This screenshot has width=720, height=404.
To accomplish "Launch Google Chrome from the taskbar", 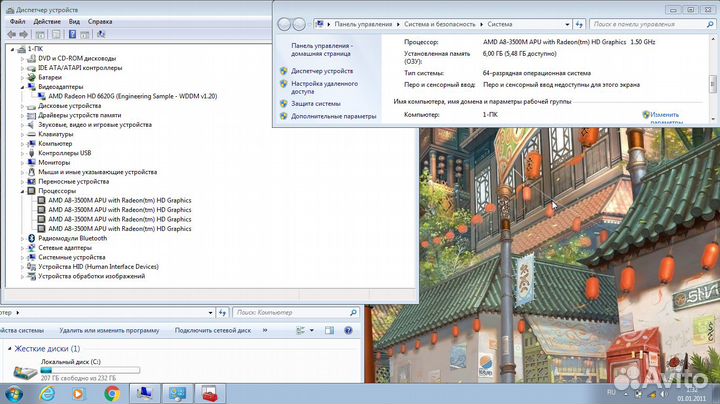I will click(111, 393).
